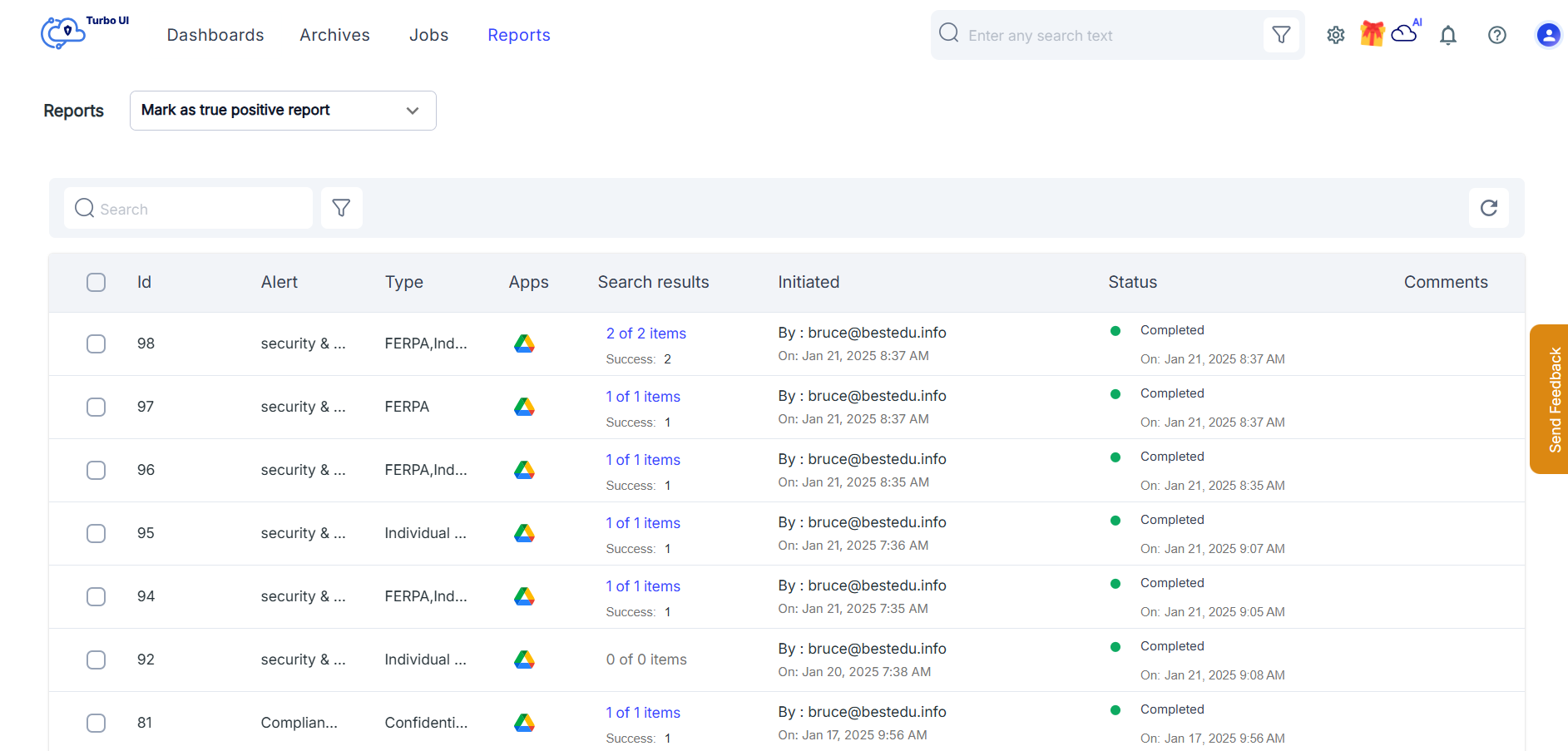Open the search filter in the header
This screenshot has width=1568, height=751.
point(1281,35)
